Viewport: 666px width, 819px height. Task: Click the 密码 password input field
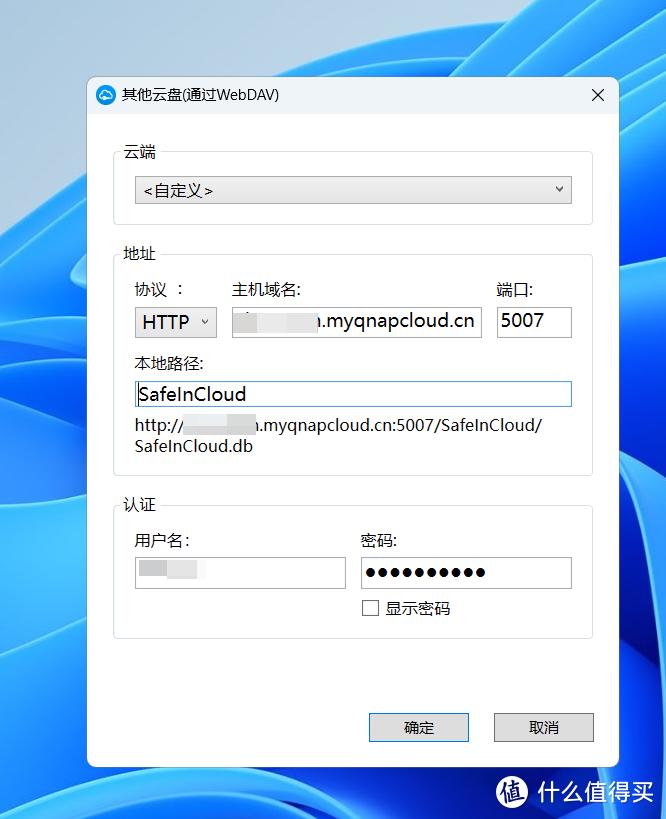tap(466, 573)
